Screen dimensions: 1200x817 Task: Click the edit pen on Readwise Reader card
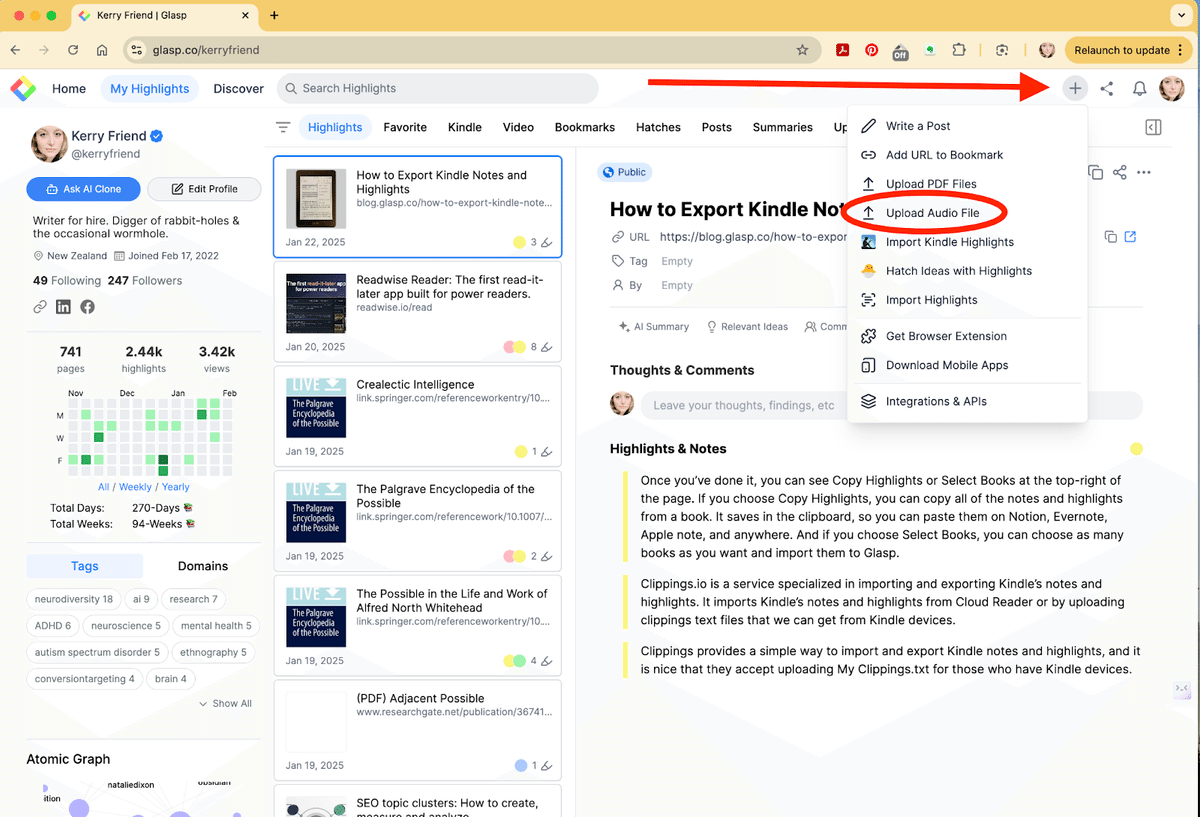point(546,348)
